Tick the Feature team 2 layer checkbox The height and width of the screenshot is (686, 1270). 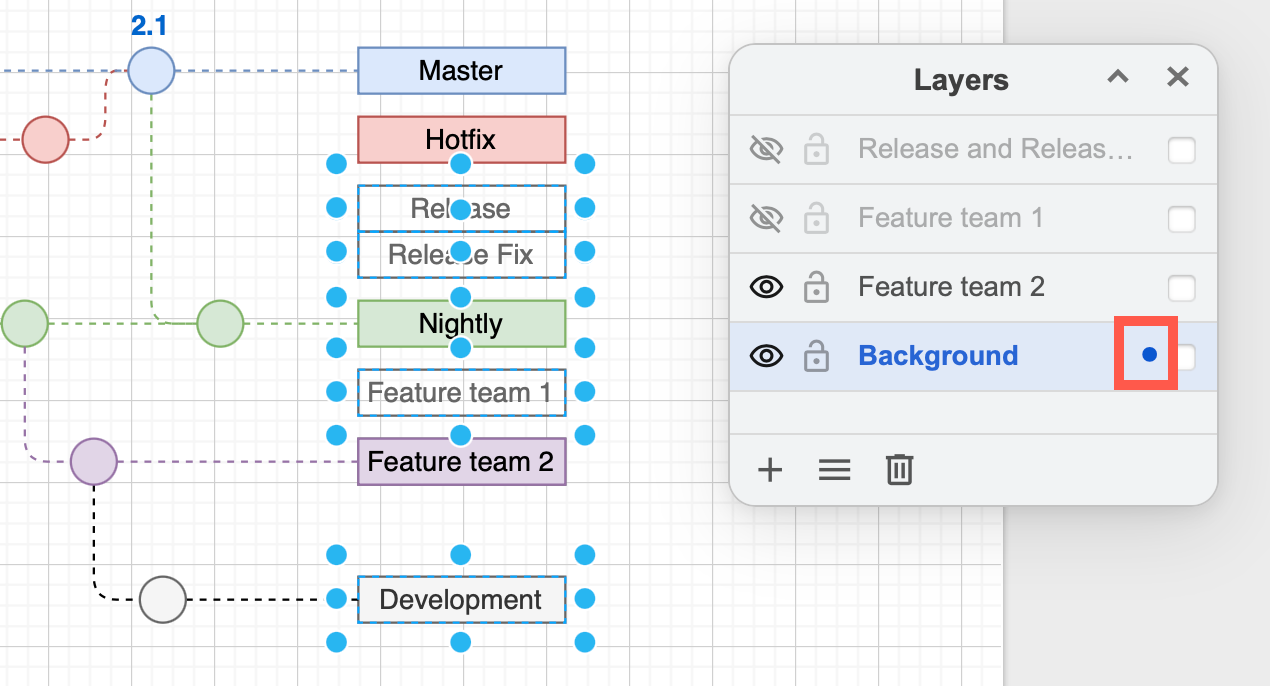pos(1182,288)
